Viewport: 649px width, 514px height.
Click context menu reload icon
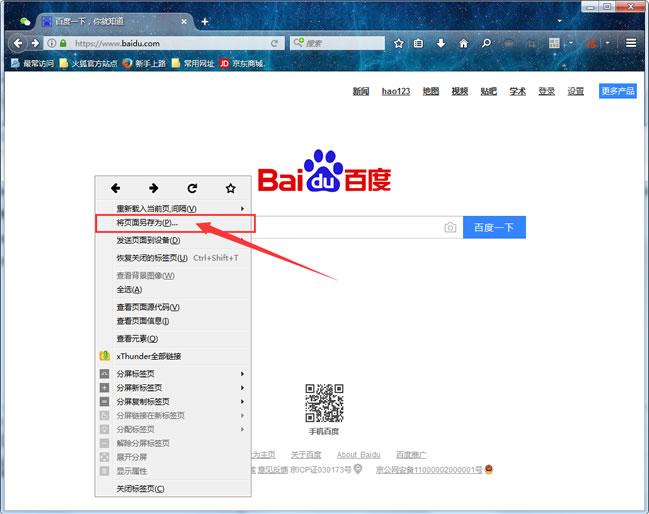coord(192,188)
